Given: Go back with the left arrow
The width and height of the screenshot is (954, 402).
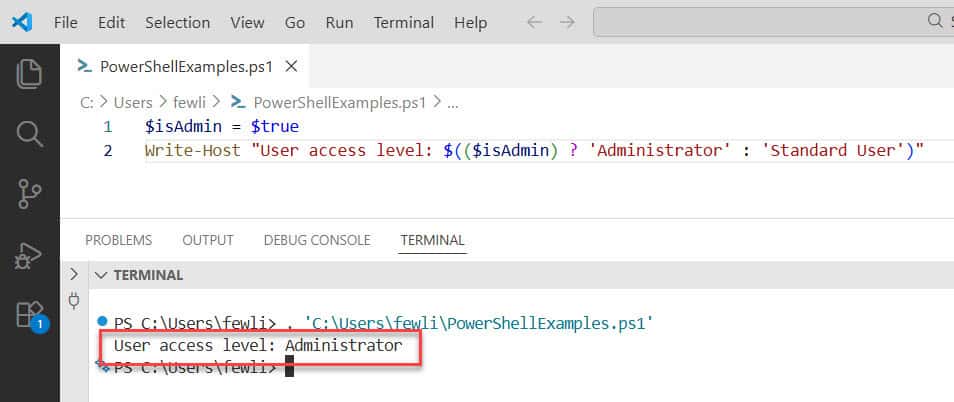Looking at the screenshot, I should 534,23.
